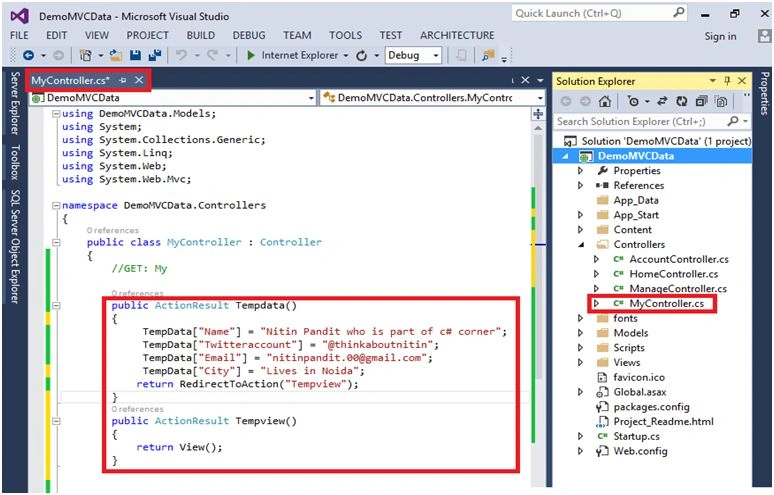Refresh Solution Explorer with the refresh icon
Screen dimensions: 774x495
[682, 102]
